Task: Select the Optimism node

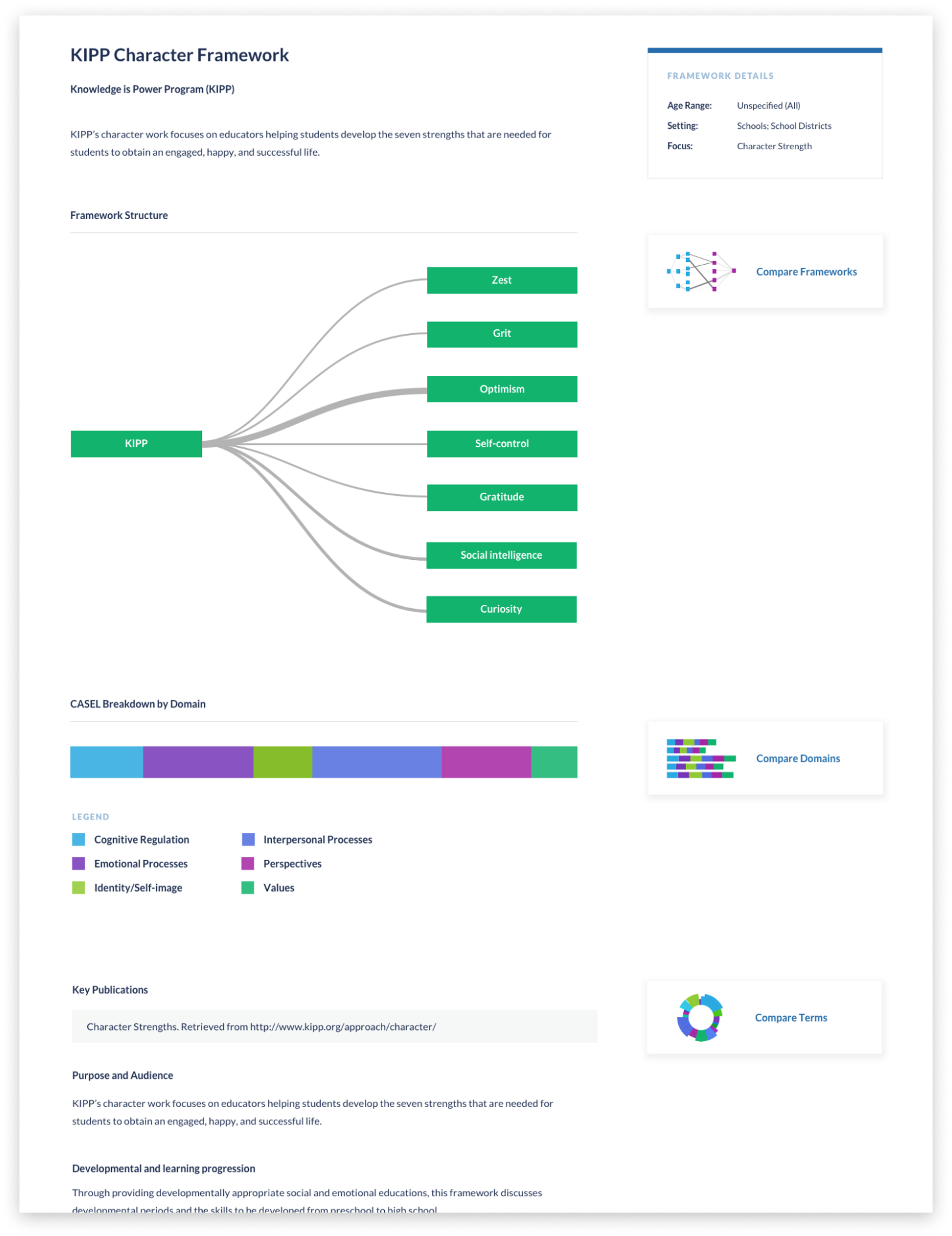Action: click(x=502, y=389)
